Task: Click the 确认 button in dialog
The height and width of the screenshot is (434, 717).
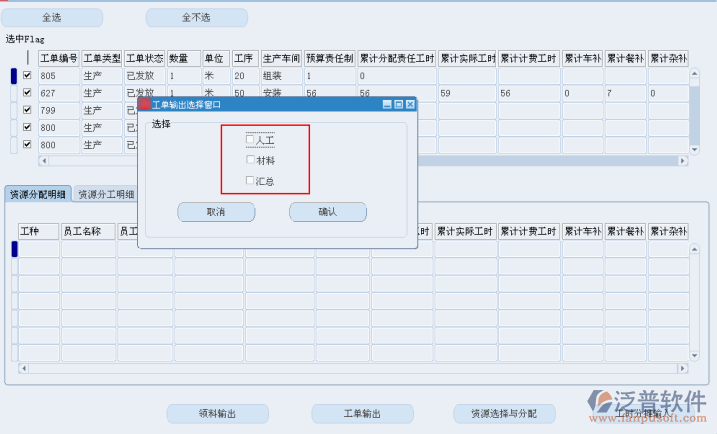Action: [x=327, y=212]
